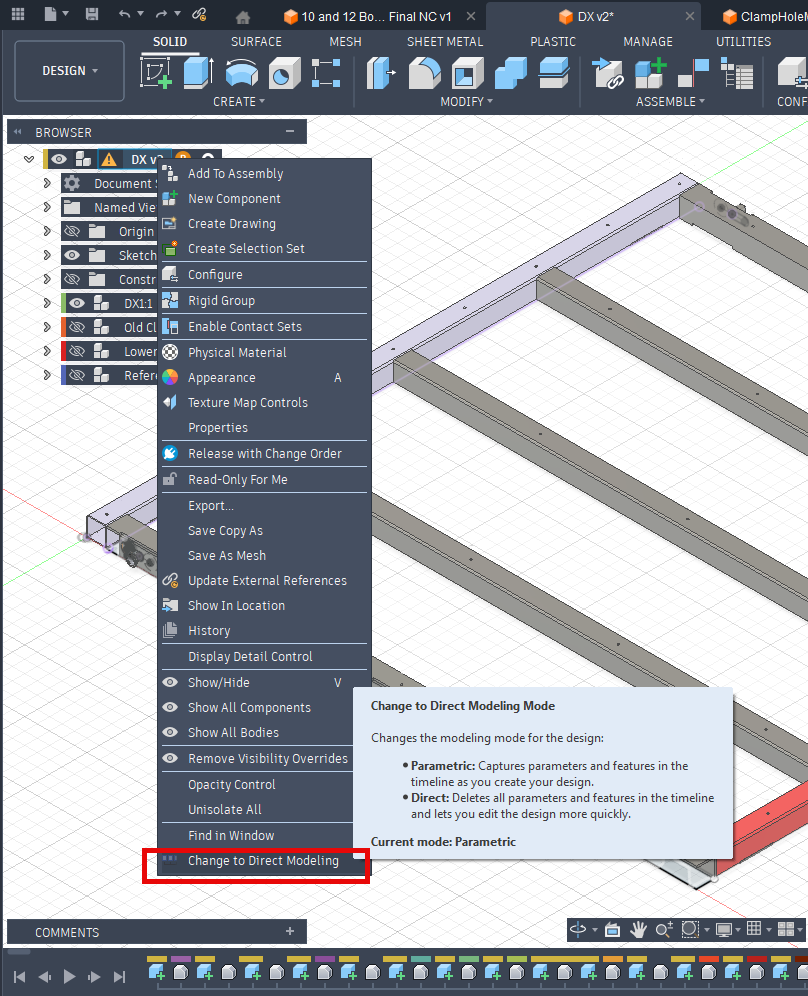This screenshot has width=808, height=996.
Task: Select the Hole tool
Action: pyautogui.click(x=284, y=72)
